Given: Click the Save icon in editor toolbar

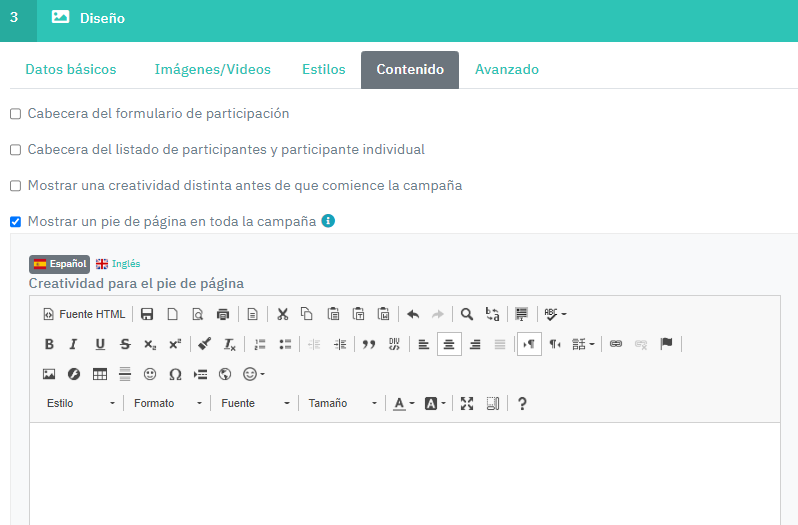Looking at the screenshot, I should pos(147,314).
